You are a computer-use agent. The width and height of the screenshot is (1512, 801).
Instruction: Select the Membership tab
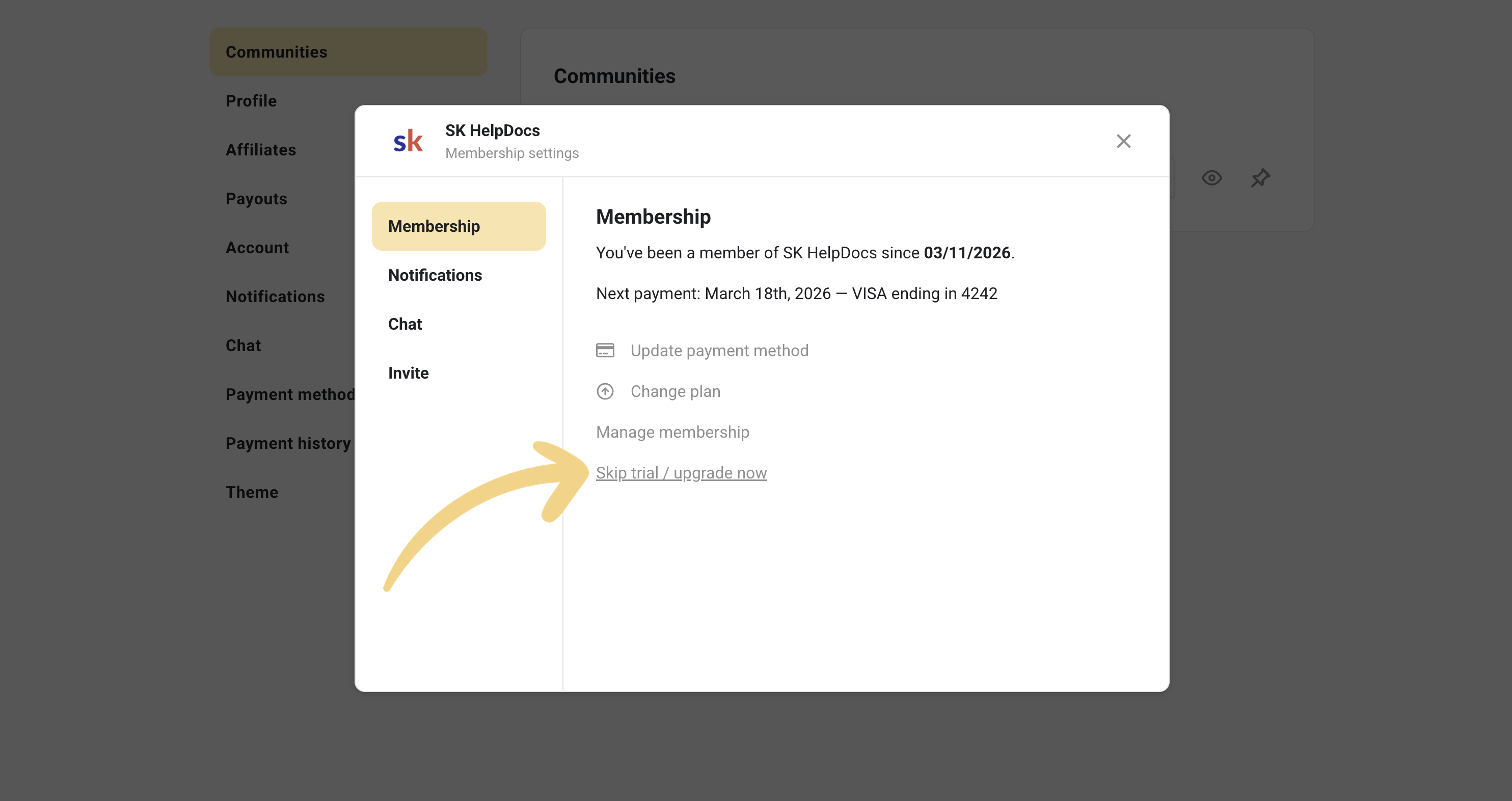point(434,226)
